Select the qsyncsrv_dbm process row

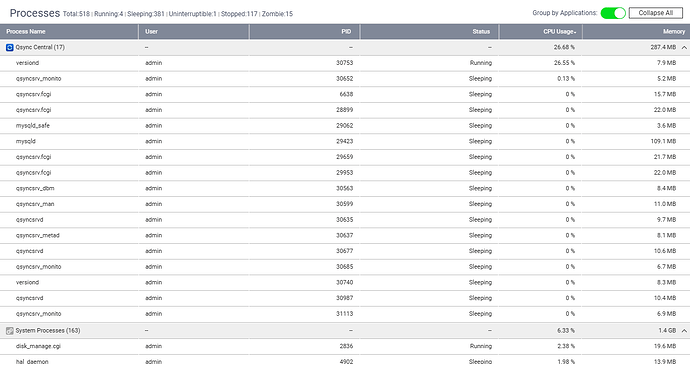click(345, 188)
